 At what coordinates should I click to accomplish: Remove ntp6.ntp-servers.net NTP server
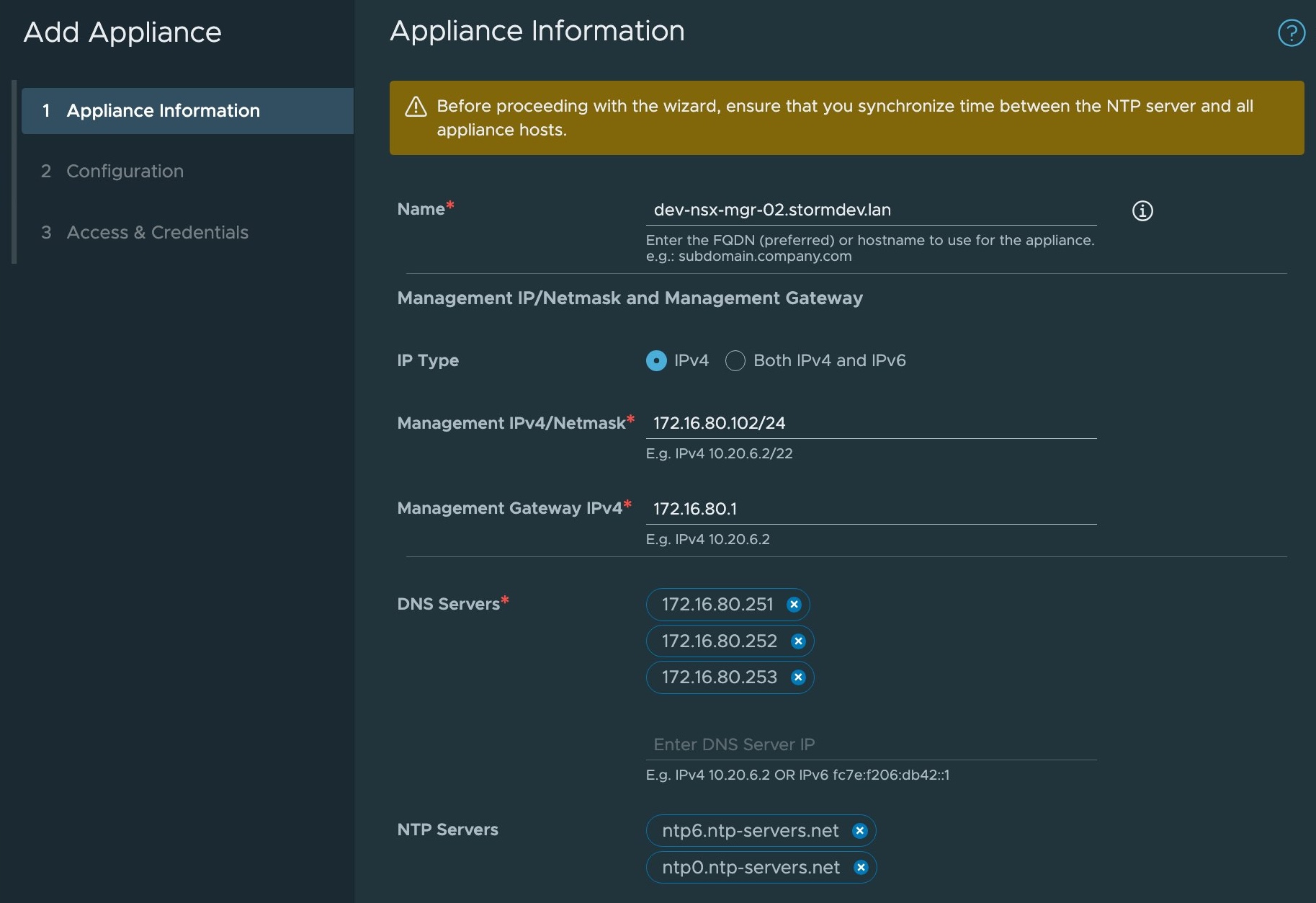tap(859, 831)
